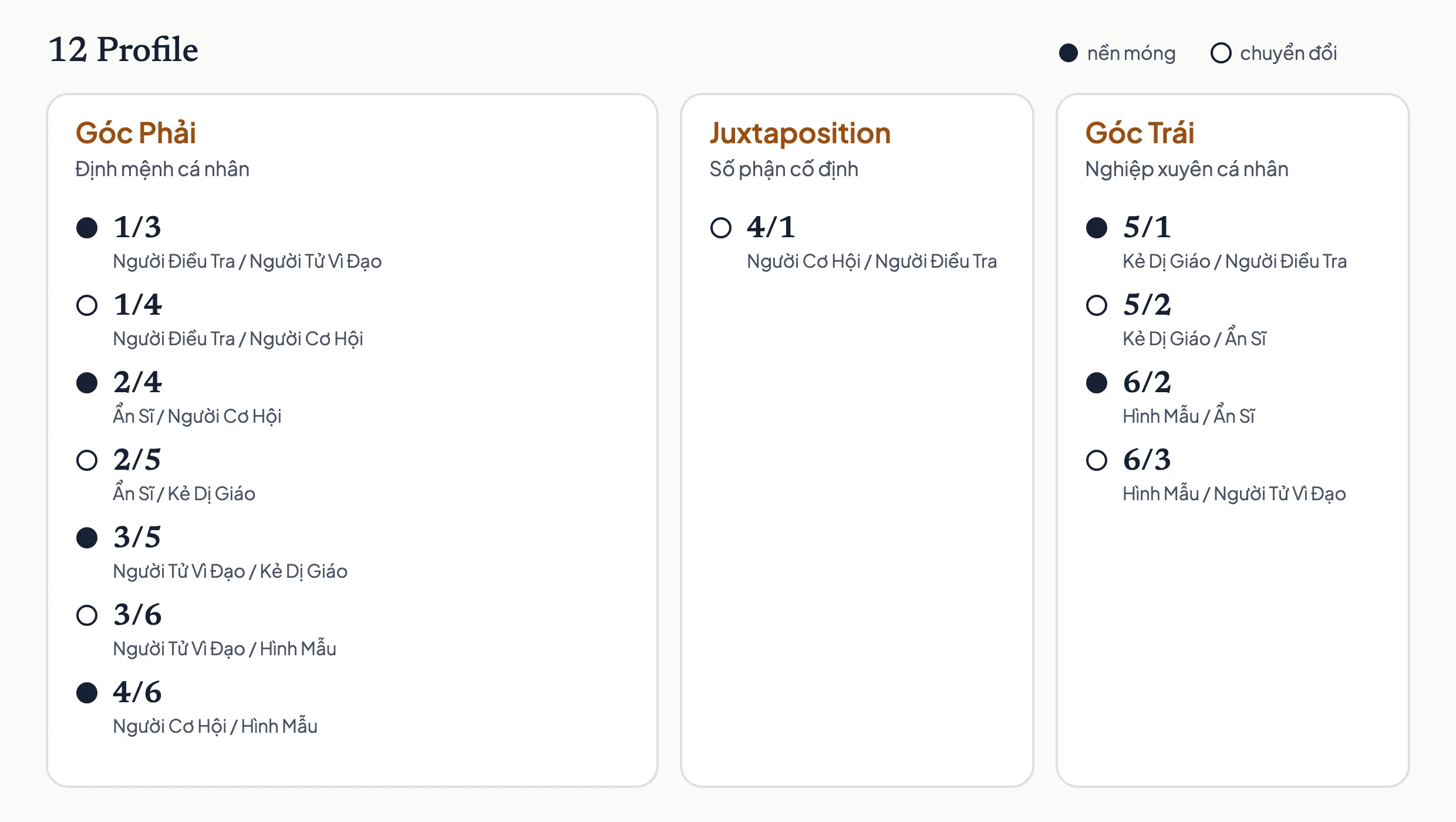Click 'Hình Mẫu / Người Tử Vì Đạo' description
This screenshot has width=1456, height=822.
[x=1234, y=493]
